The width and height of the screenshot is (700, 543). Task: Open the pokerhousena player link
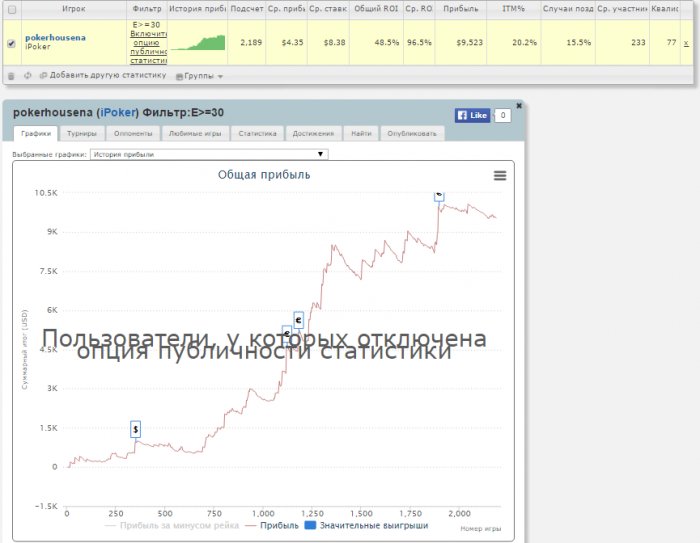click(55, 38)
